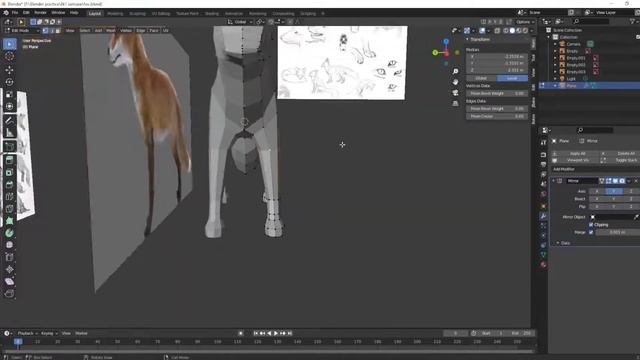This screenshot has width=640, height=360.
Task: Click the Apply All button
Action: tap(575, 153)
